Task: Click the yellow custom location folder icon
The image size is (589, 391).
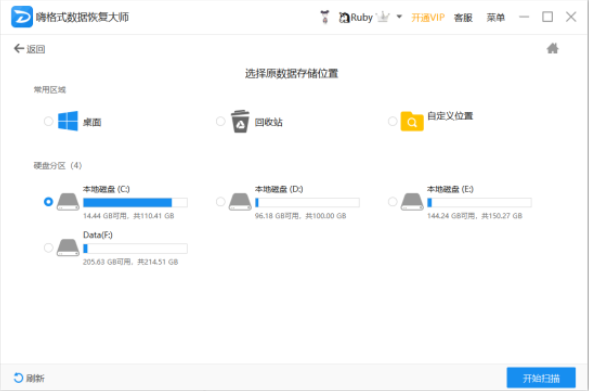Action: (412, 121)
